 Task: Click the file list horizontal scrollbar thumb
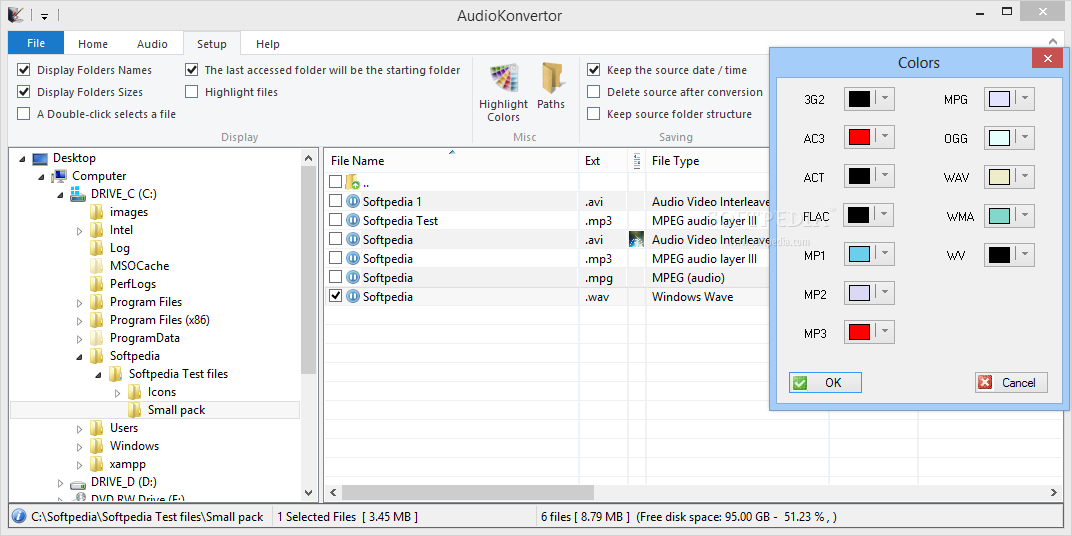tap(468, 492)
